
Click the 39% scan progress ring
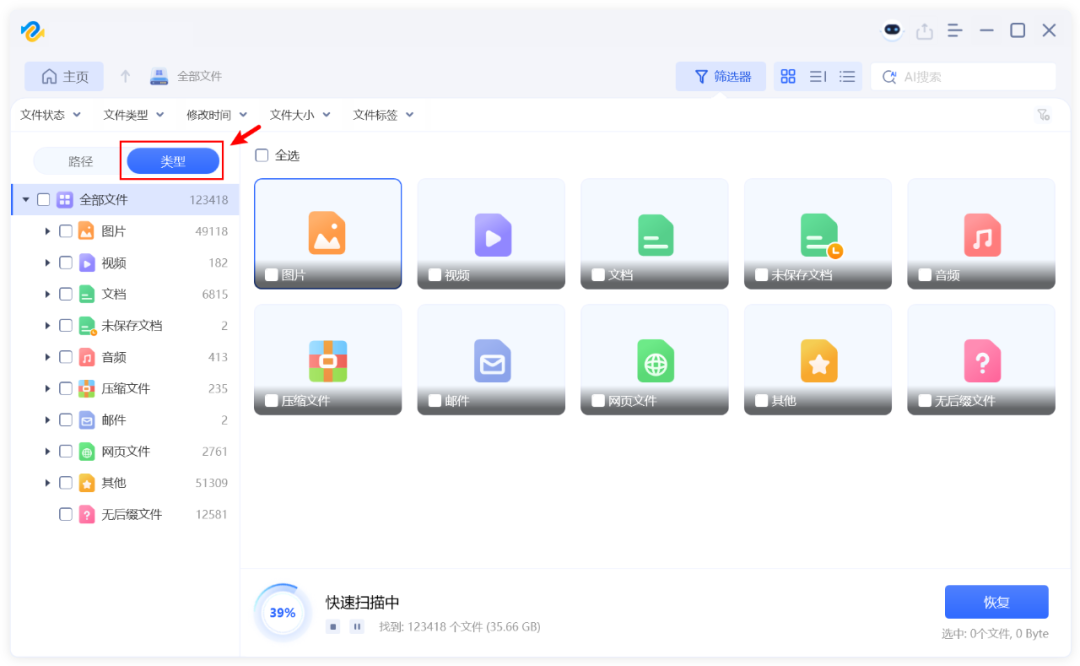click(x=282, y=612)
